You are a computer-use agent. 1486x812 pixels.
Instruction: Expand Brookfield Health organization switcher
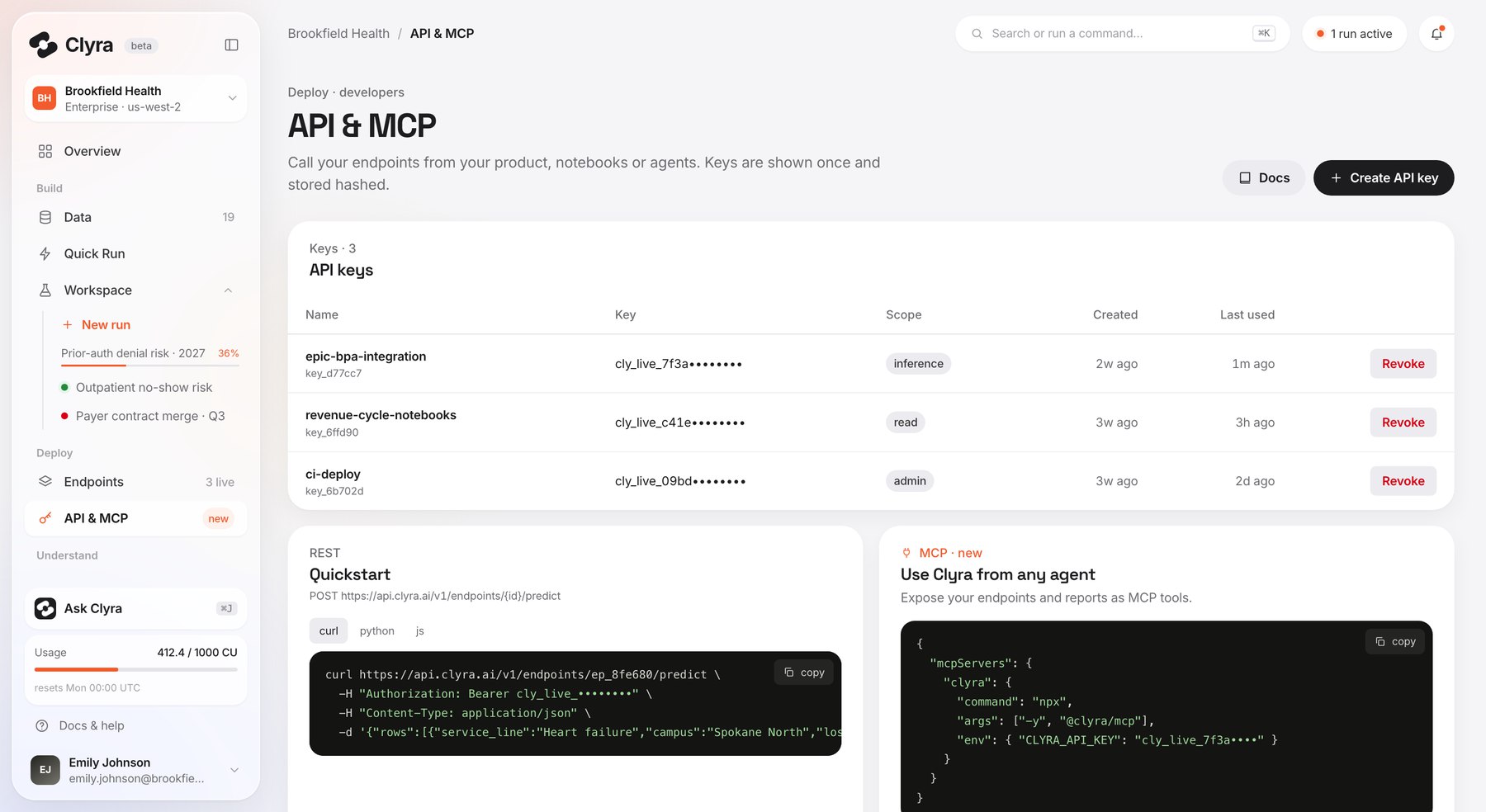point(135,98)
